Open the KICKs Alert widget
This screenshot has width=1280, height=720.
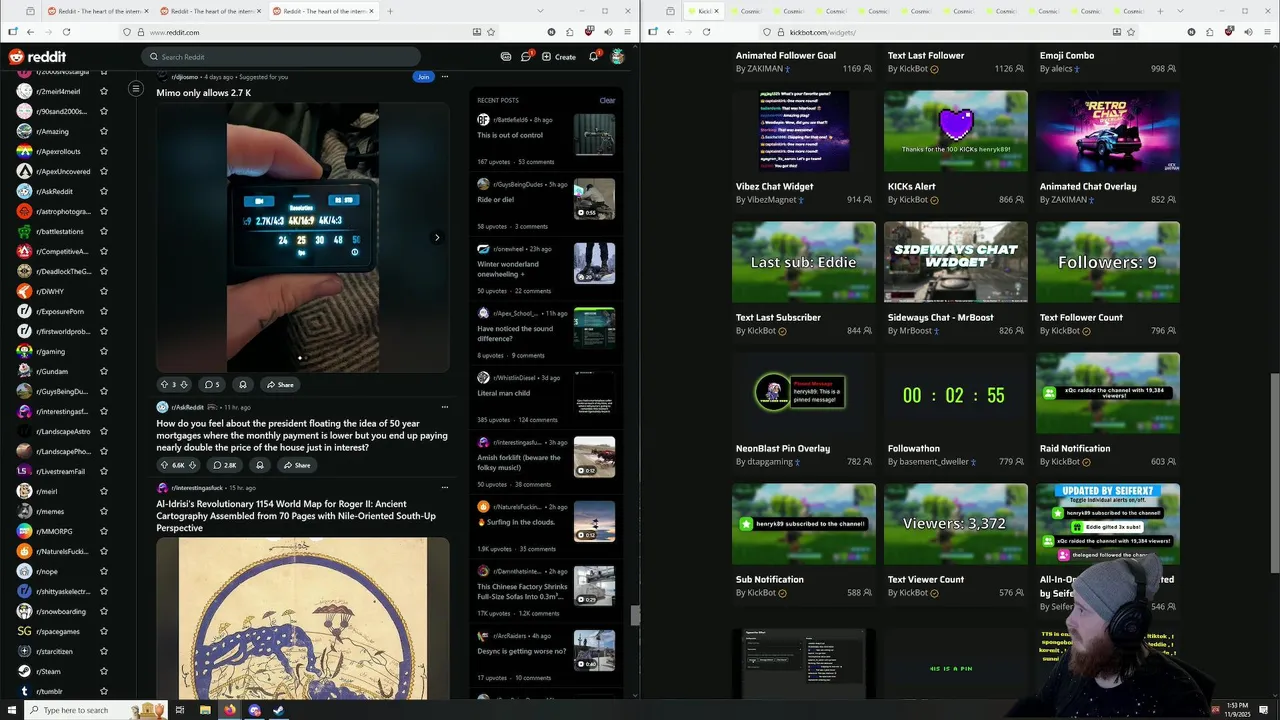click(956, 131)
